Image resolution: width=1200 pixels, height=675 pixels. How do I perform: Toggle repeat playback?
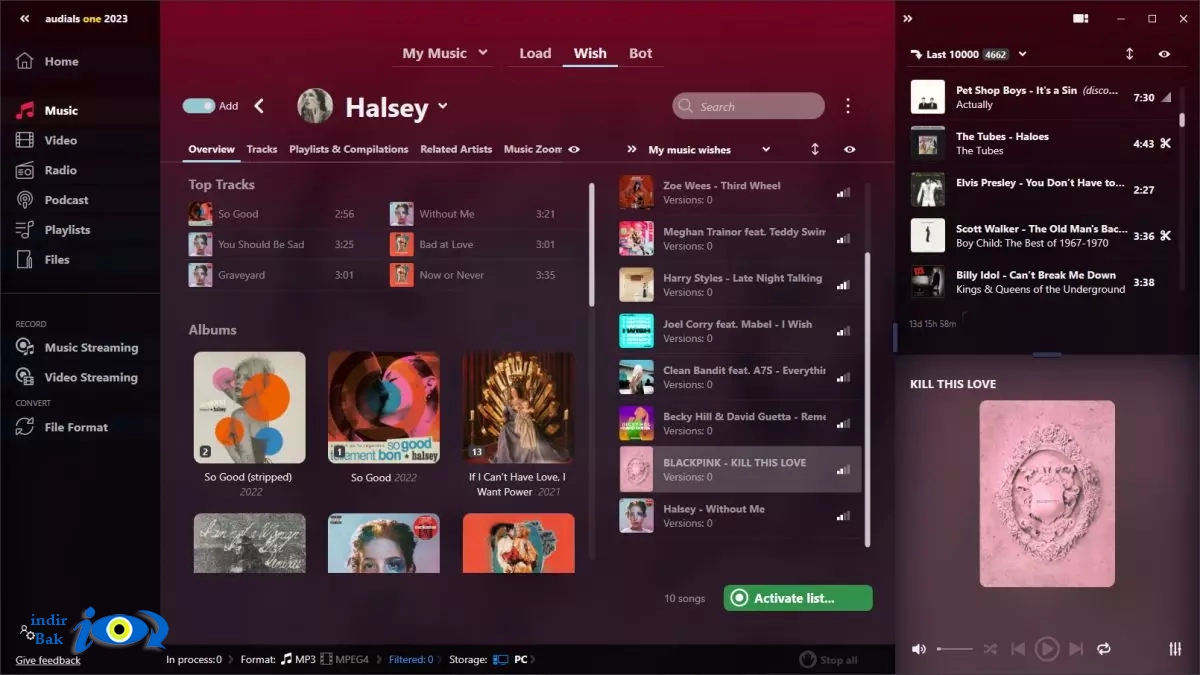point(1104,649)
